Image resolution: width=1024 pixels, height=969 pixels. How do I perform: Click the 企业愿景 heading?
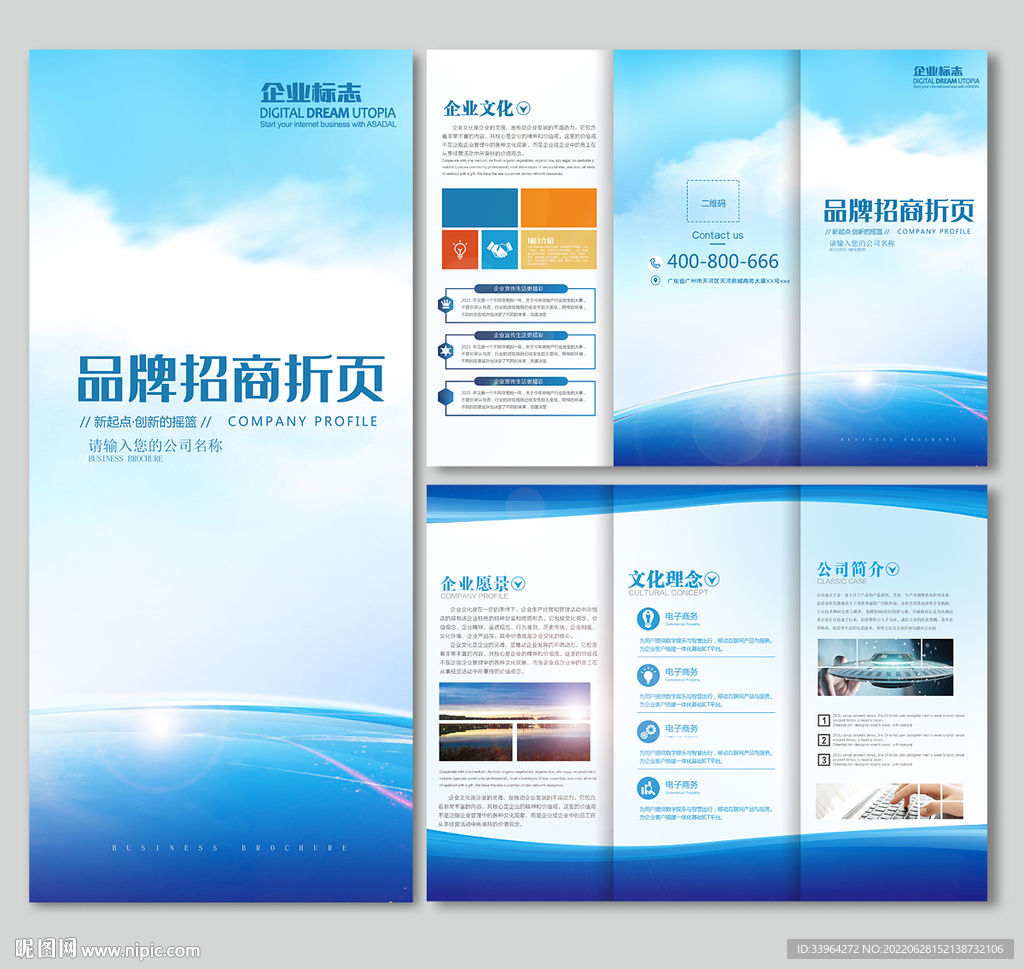click(x=475, y=583)
